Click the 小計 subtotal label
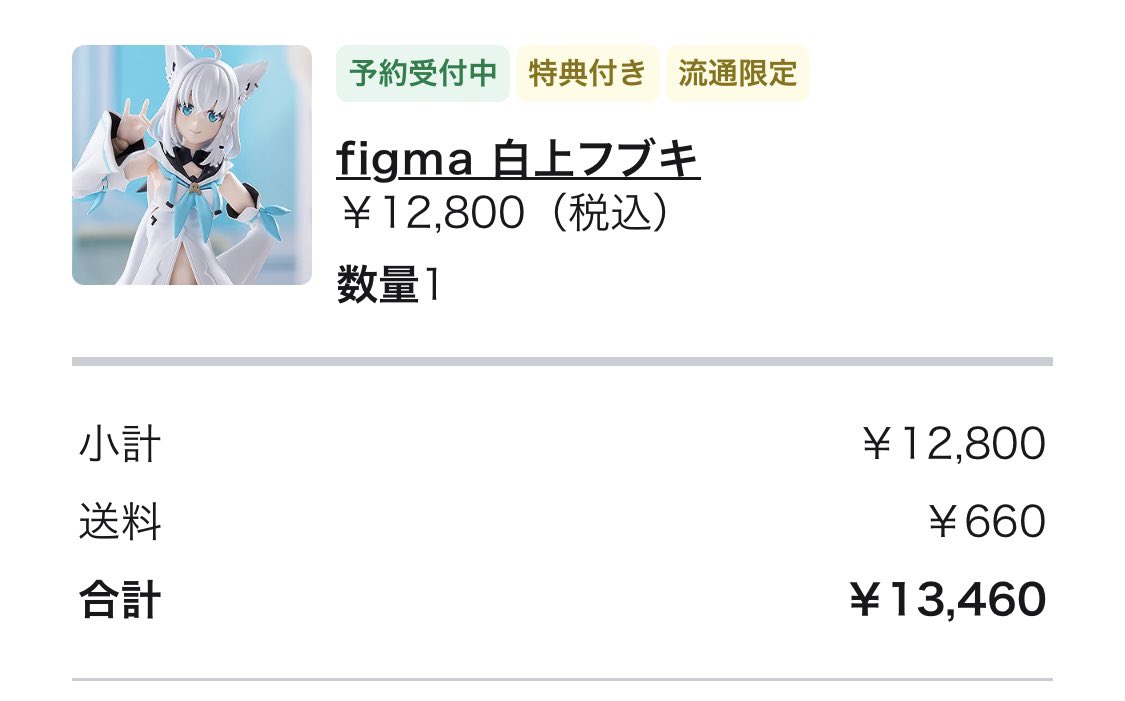Image resolution: width=1125 pixels, height=701 pixels. tap(119, 444)
